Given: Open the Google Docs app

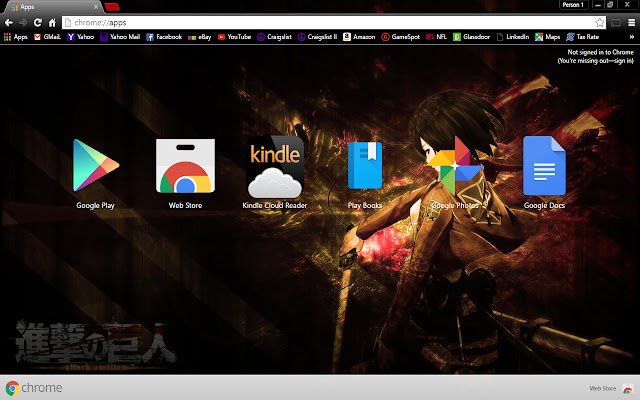Looking at the screenshot, I should [x=544, y=165].
